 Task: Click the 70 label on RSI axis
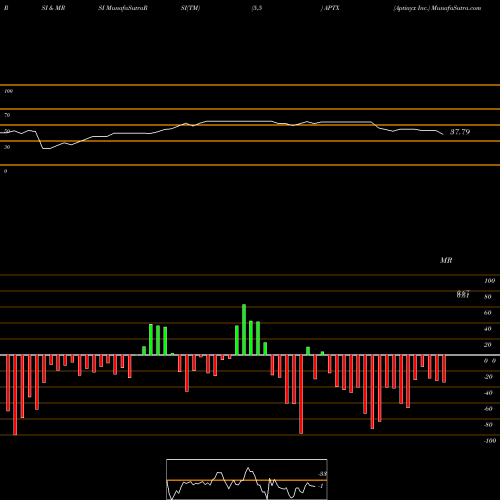tap(7, 115)
